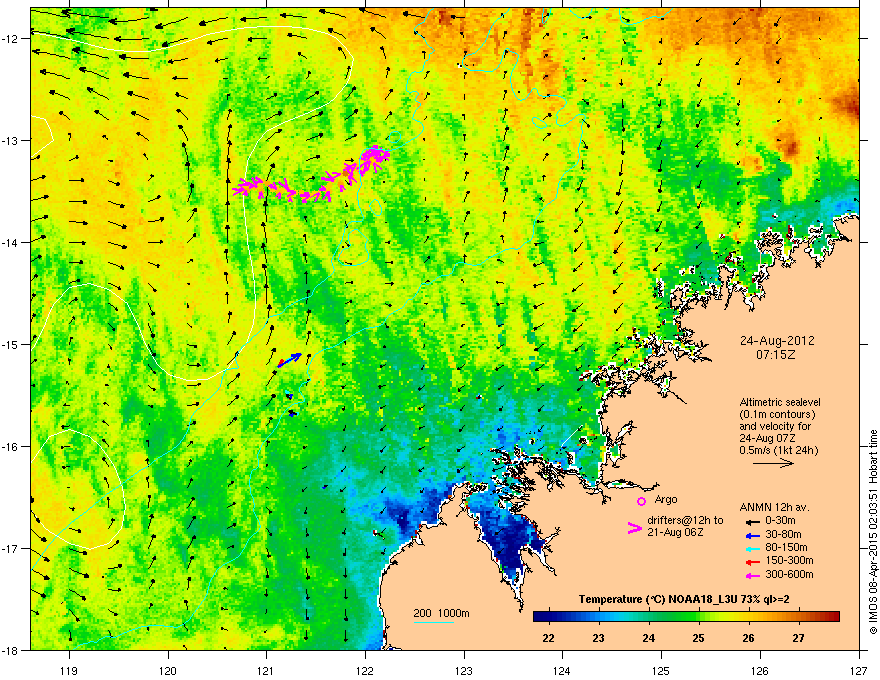
Task: Click the '(0.1m contours)' legend line
Action: click(777, 415)
